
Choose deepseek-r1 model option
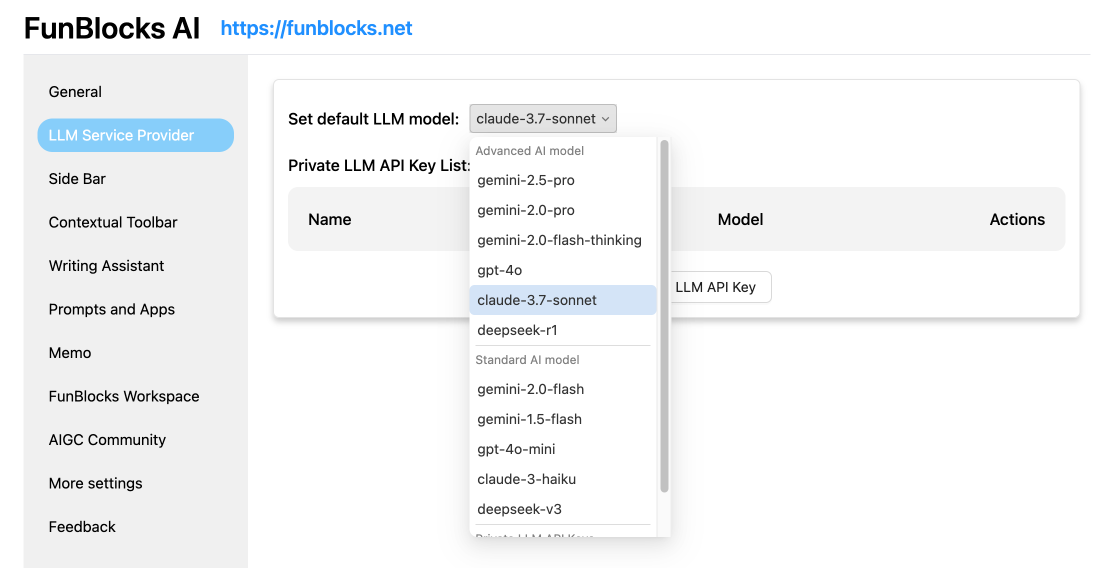coord(563,330)
